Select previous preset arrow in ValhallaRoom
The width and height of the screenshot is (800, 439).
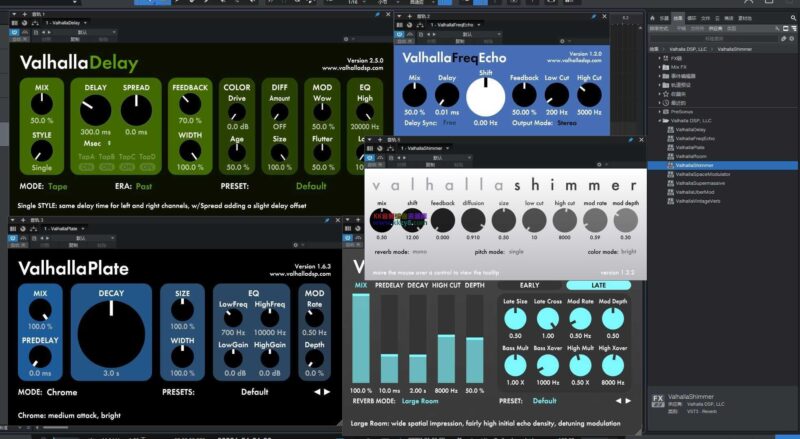[618, 401]
